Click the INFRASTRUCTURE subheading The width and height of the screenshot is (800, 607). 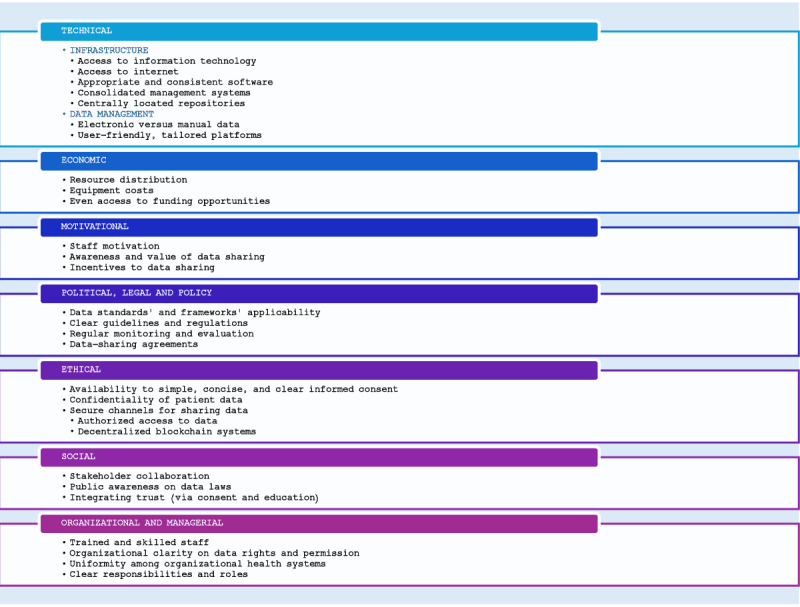click(x=109, y=50)
